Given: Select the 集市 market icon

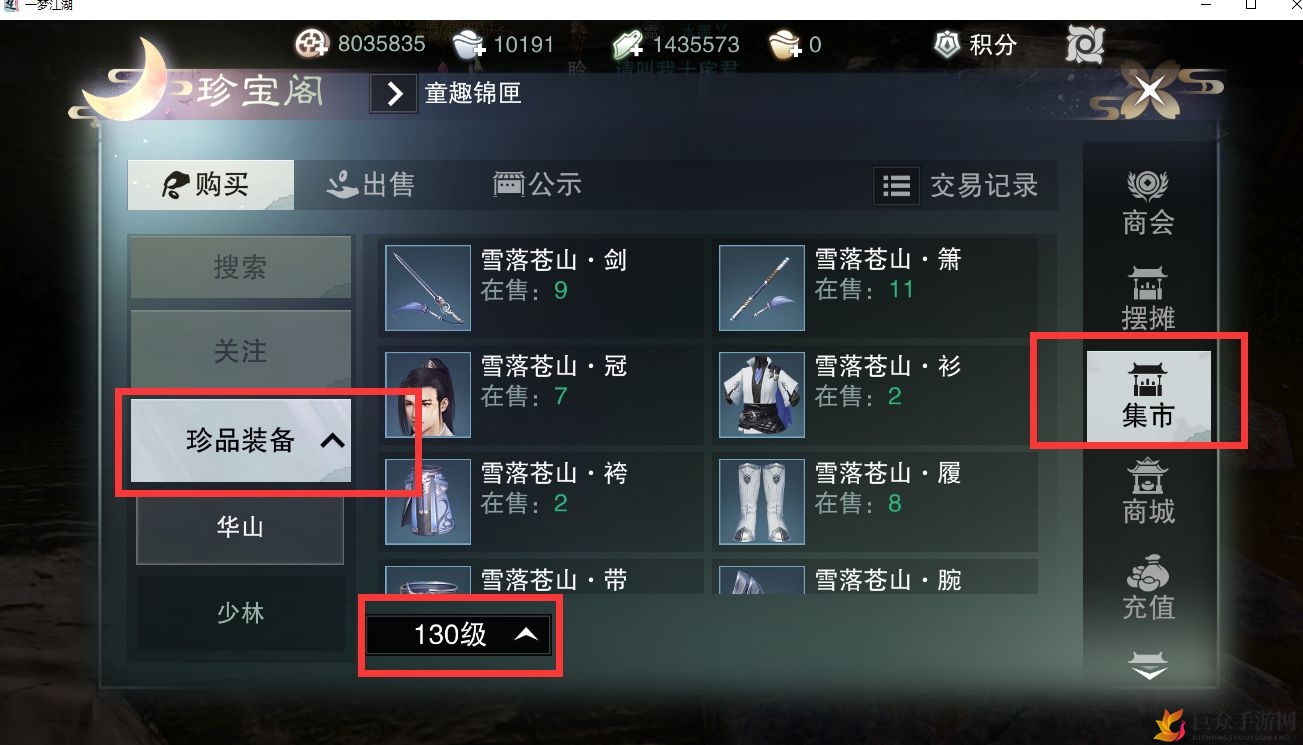Looking at the screenshot, I should [x=1148, y=396].
